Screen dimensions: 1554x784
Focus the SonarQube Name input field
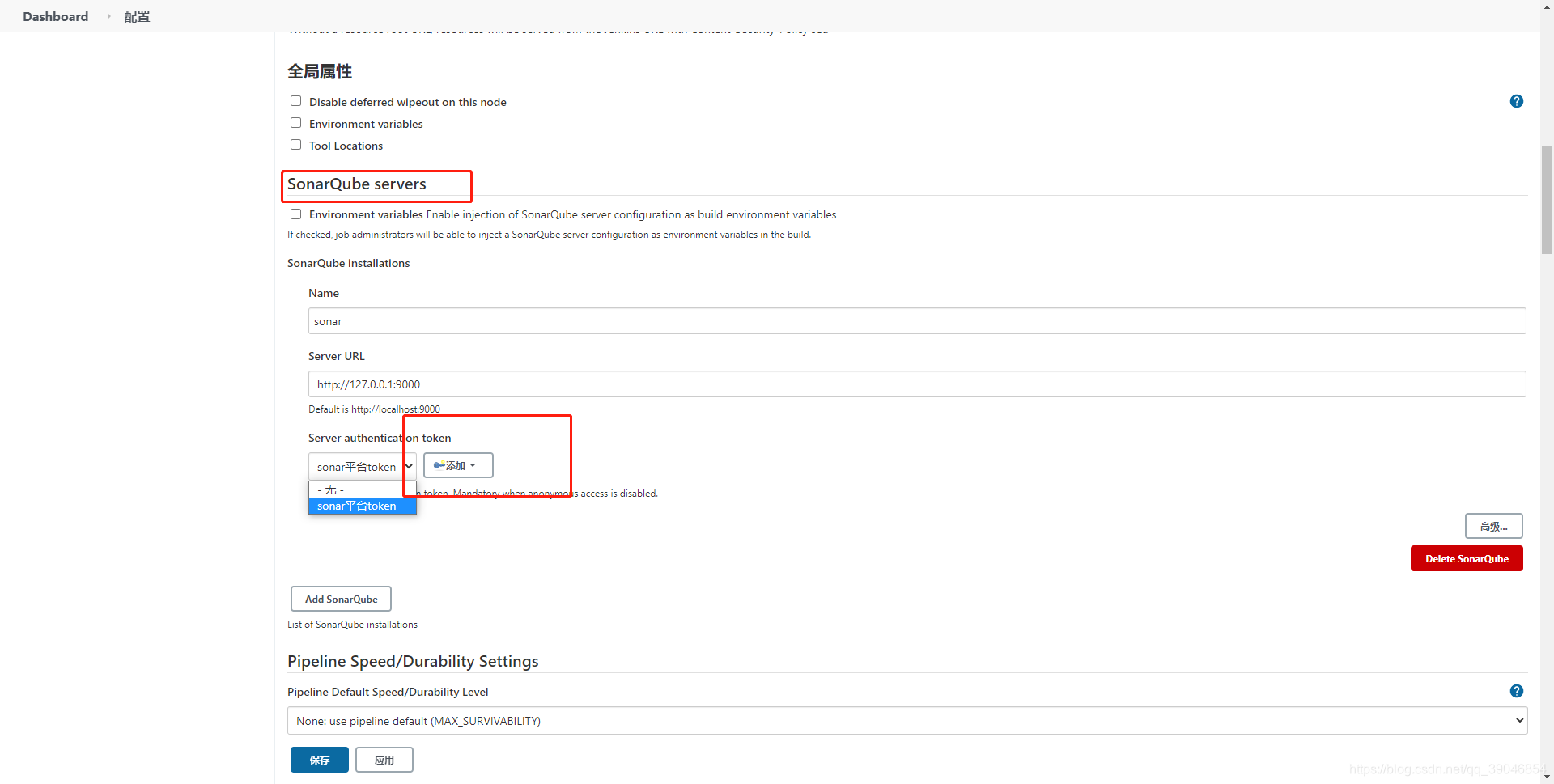[917, 321]
